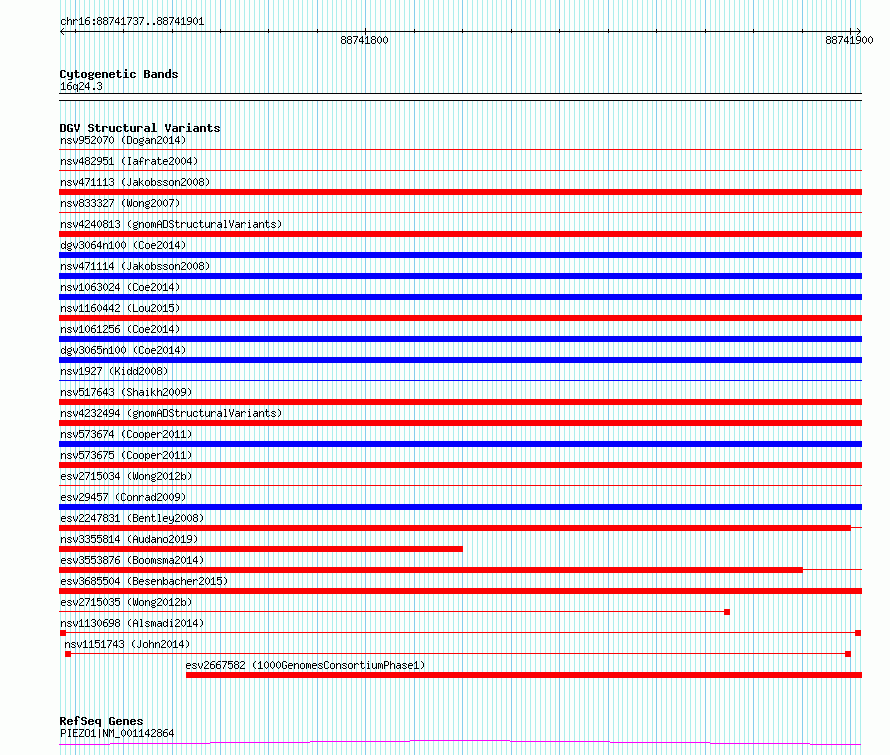Screen dimensions: 890x755
Task: Select variant nsv4240813 (gnomADStructuralVariants) label
Action: click(171, 224)
